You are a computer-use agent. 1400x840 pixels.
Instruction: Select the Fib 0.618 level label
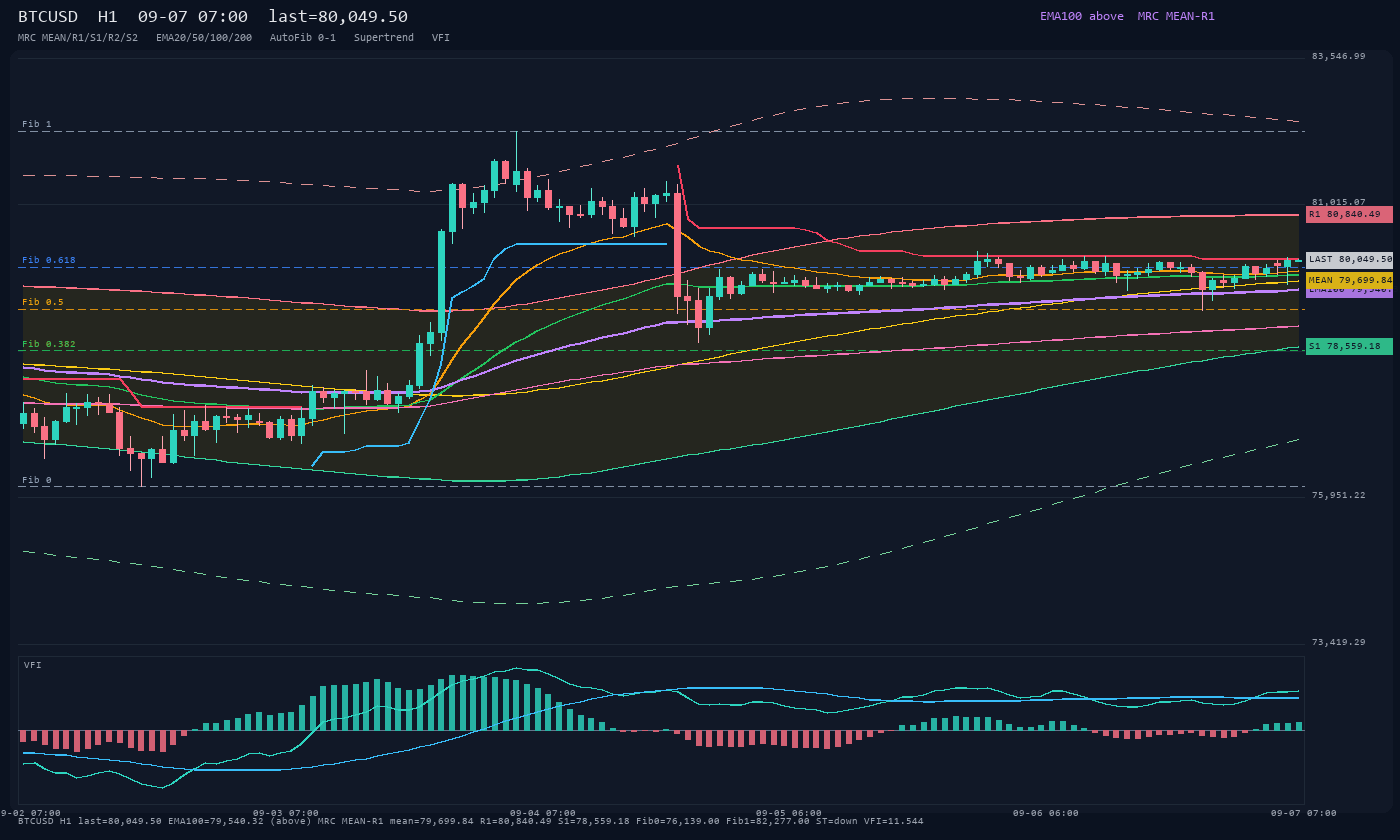pos(49,260)
